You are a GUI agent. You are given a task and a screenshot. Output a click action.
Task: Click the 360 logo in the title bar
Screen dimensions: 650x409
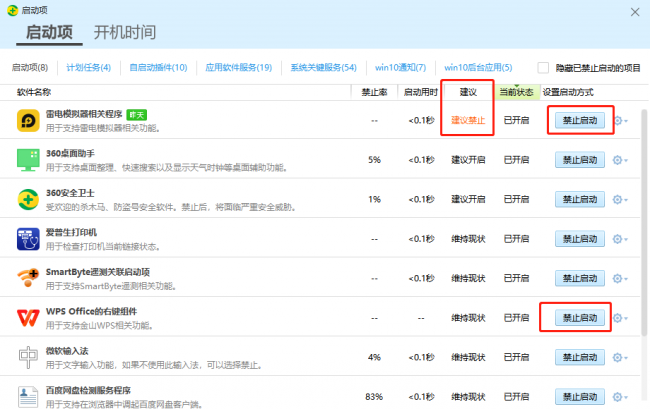coord(13,10)
